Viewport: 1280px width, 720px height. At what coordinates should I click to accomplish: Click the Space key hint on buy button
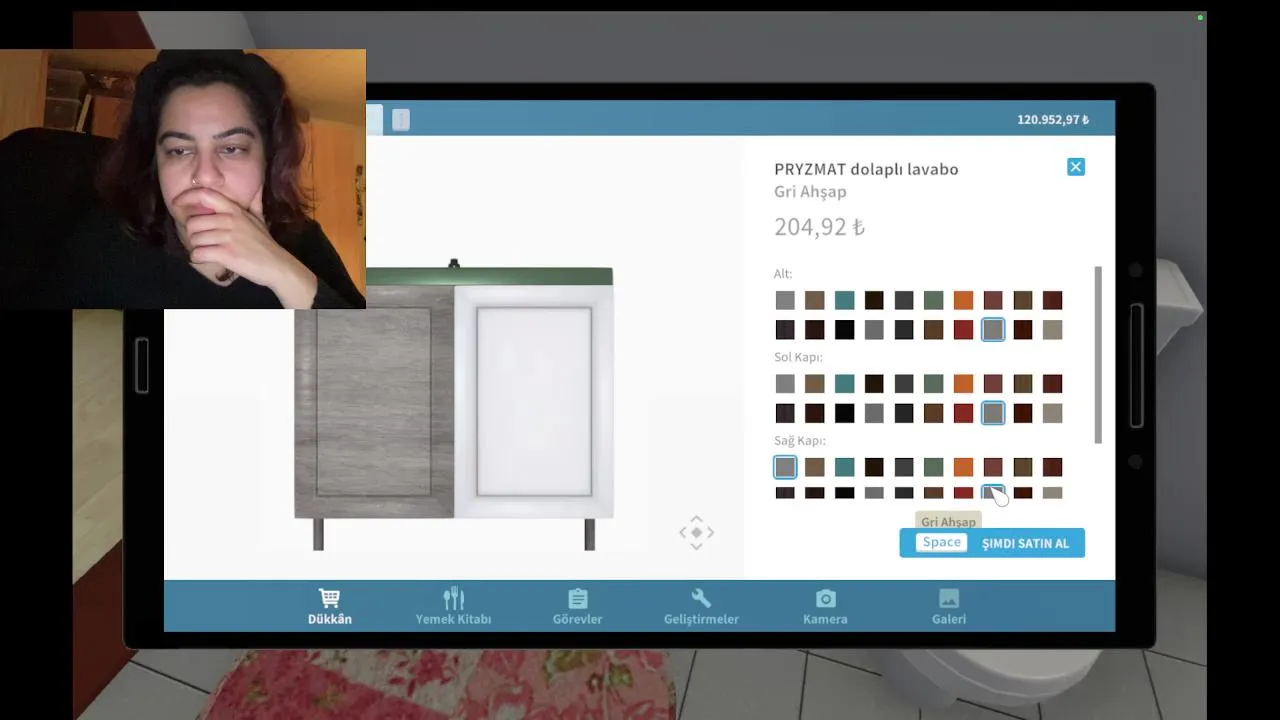[x=941, y=542]
